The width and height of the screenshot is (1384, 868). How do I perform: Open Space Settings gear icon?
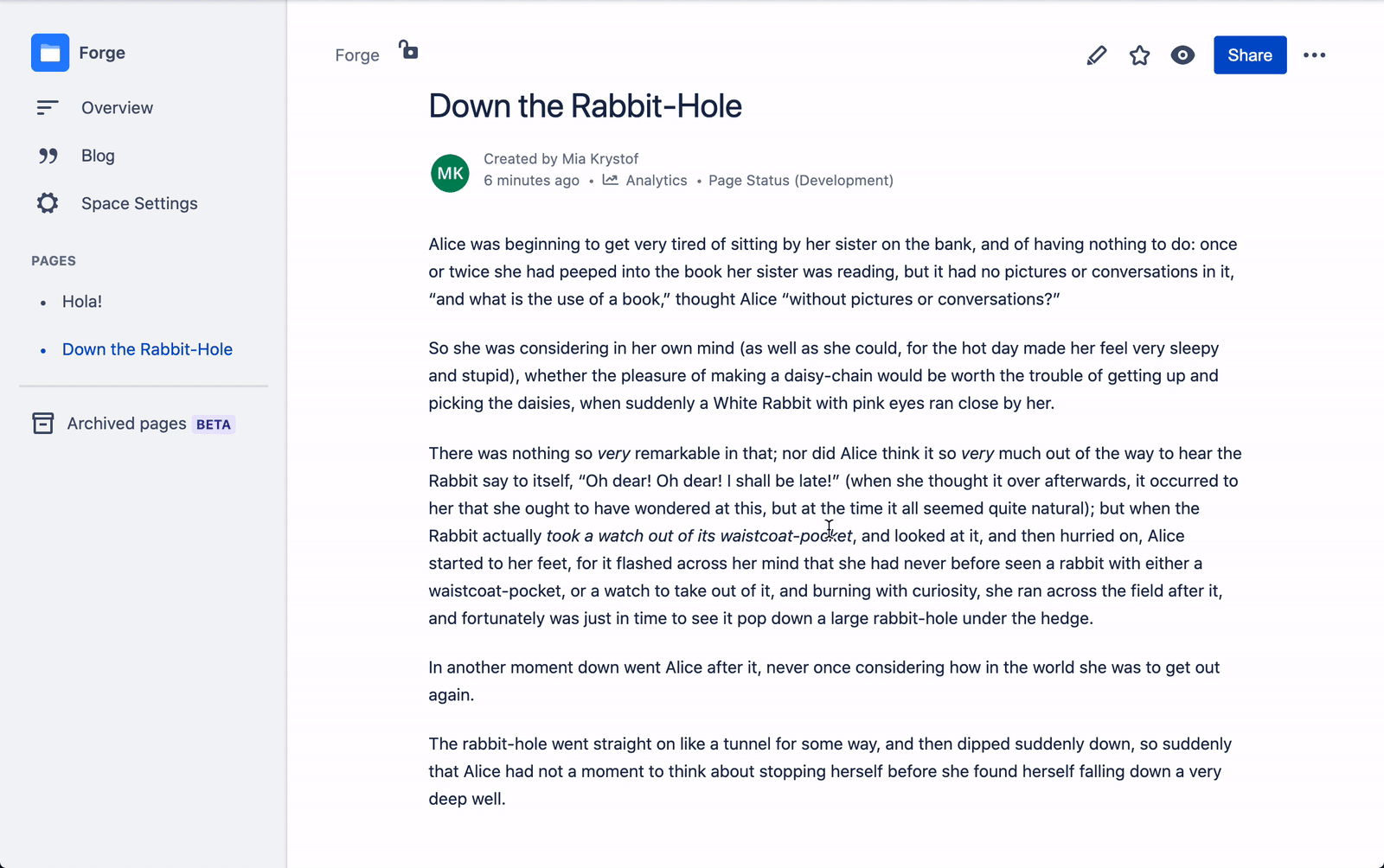pyautogui.click(x=47, y=203)
